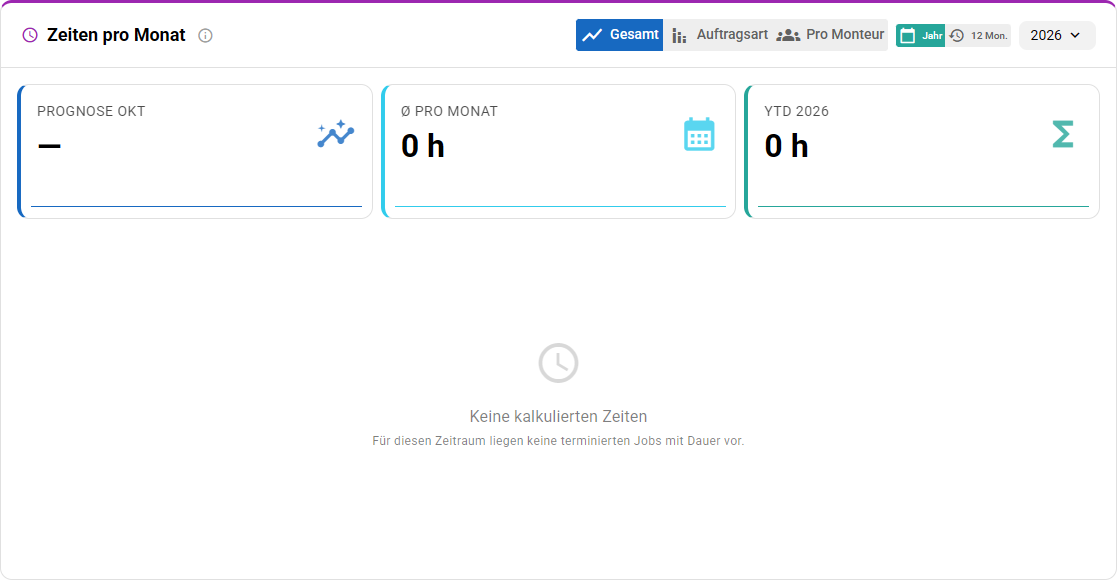1117x581 pixels.
Task: Click the PROGNOSE OKT label
Action: pos(91,111)
